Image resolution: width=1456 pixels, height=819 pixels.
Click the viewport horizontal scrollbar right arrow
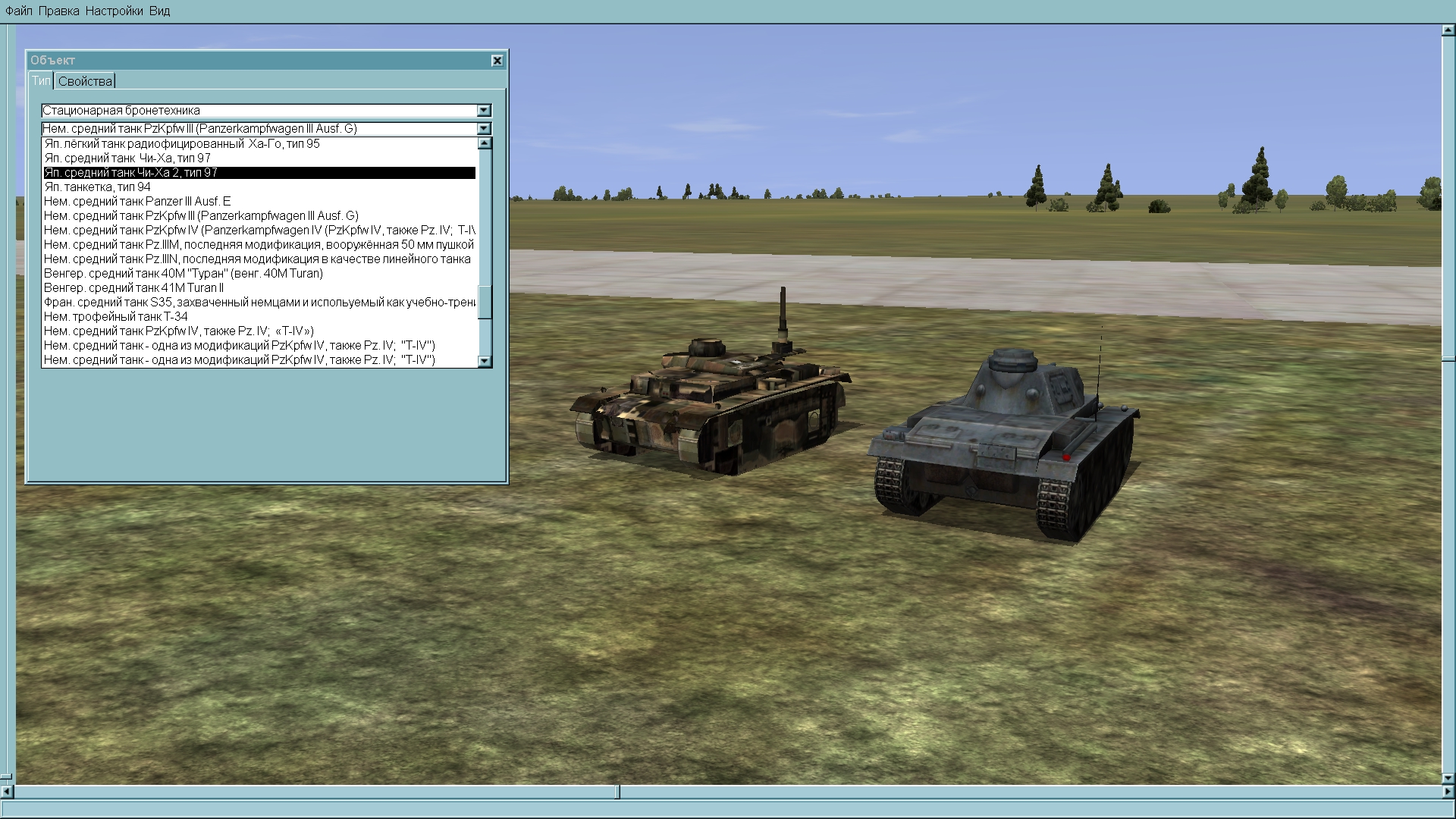[x=1448, y=792]
